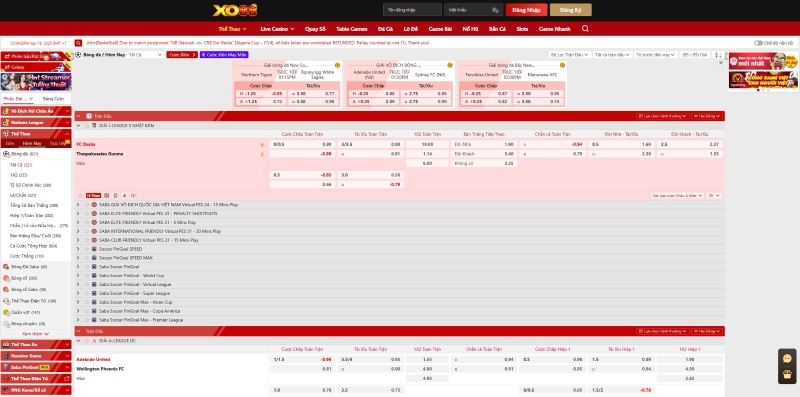Close the featured match cards panel
The image size is (800, 397).
721,62
